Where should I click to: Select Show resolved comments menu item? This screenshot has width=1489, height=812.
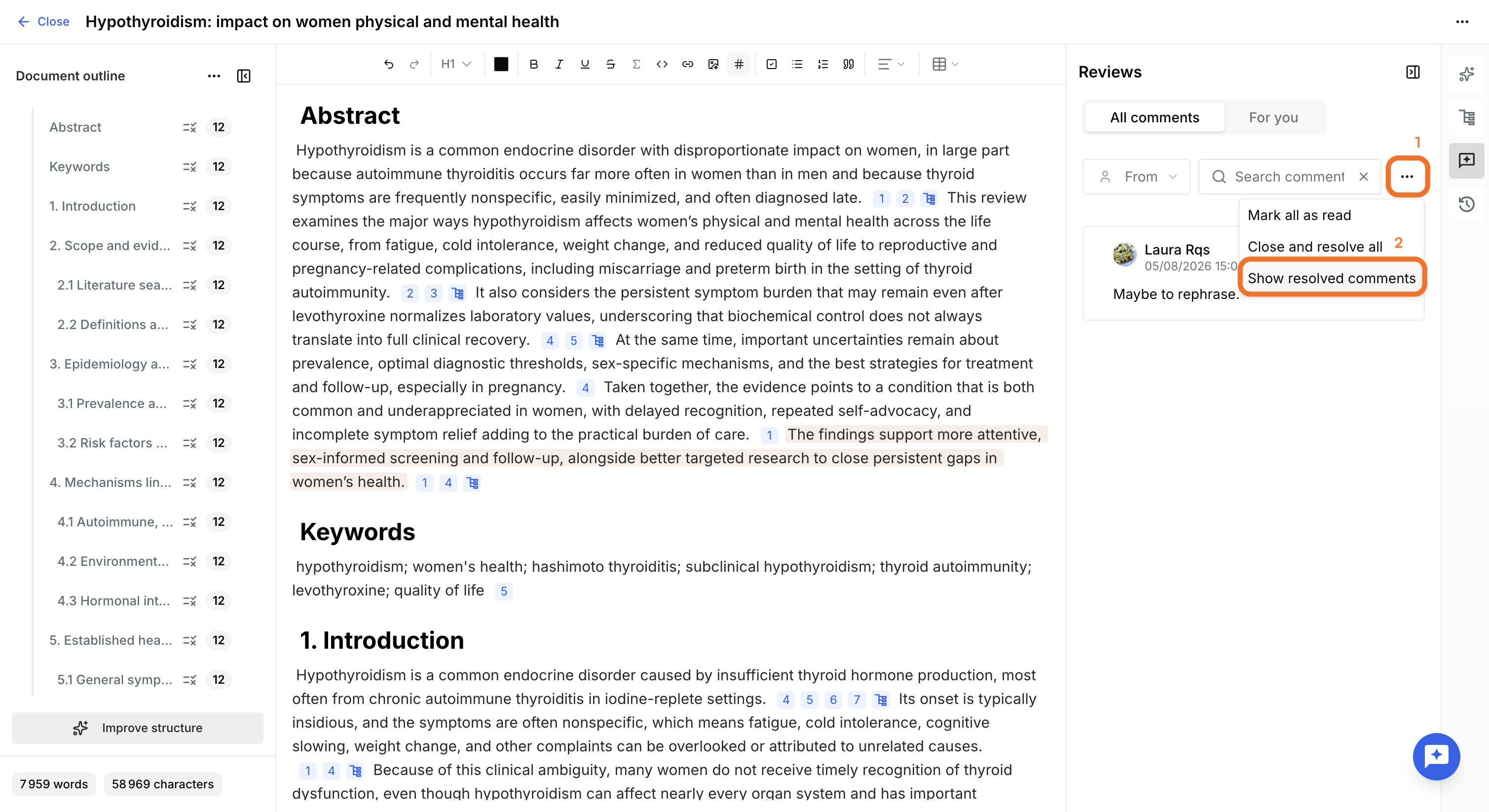point(1331,278)
